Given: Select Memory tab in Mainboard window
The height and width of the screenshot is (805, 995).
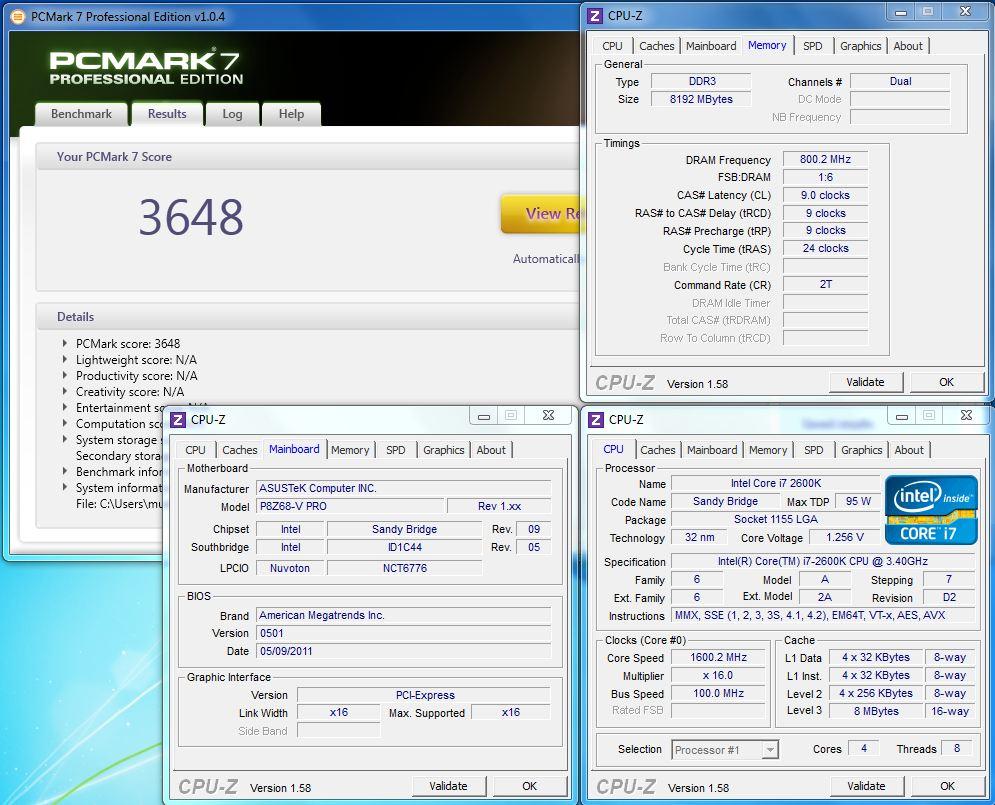Looking at the screenshot, I should click(350, 450).
